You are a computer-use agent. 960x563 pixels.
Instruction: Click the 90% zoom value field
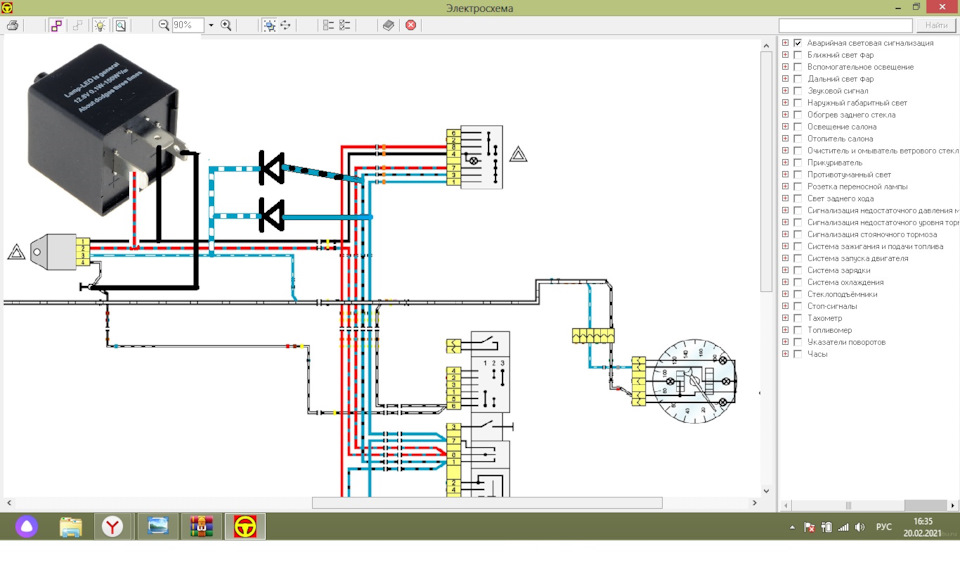(x=187, y=25)
